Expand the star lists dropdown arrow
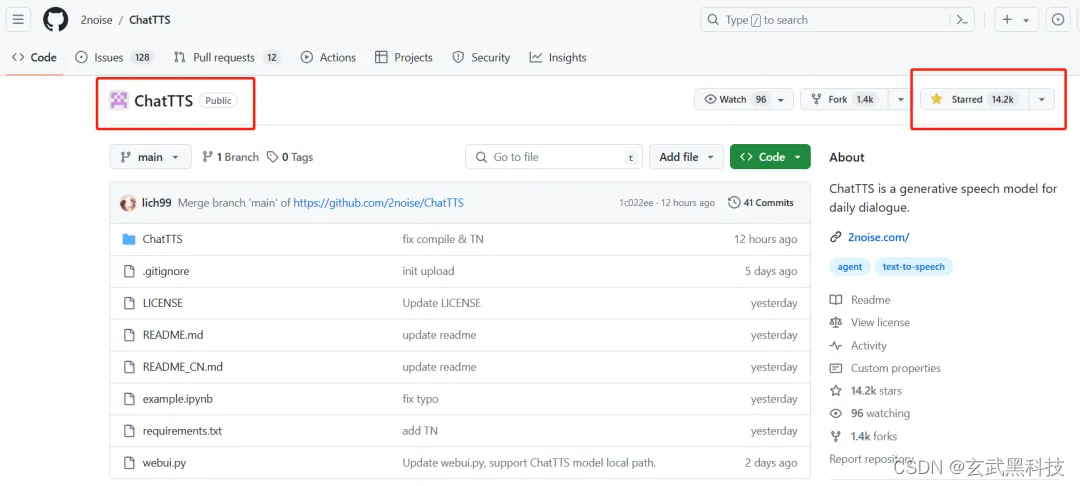The height and width of the screenshot is (486, 1080). tap(1041, 99)
